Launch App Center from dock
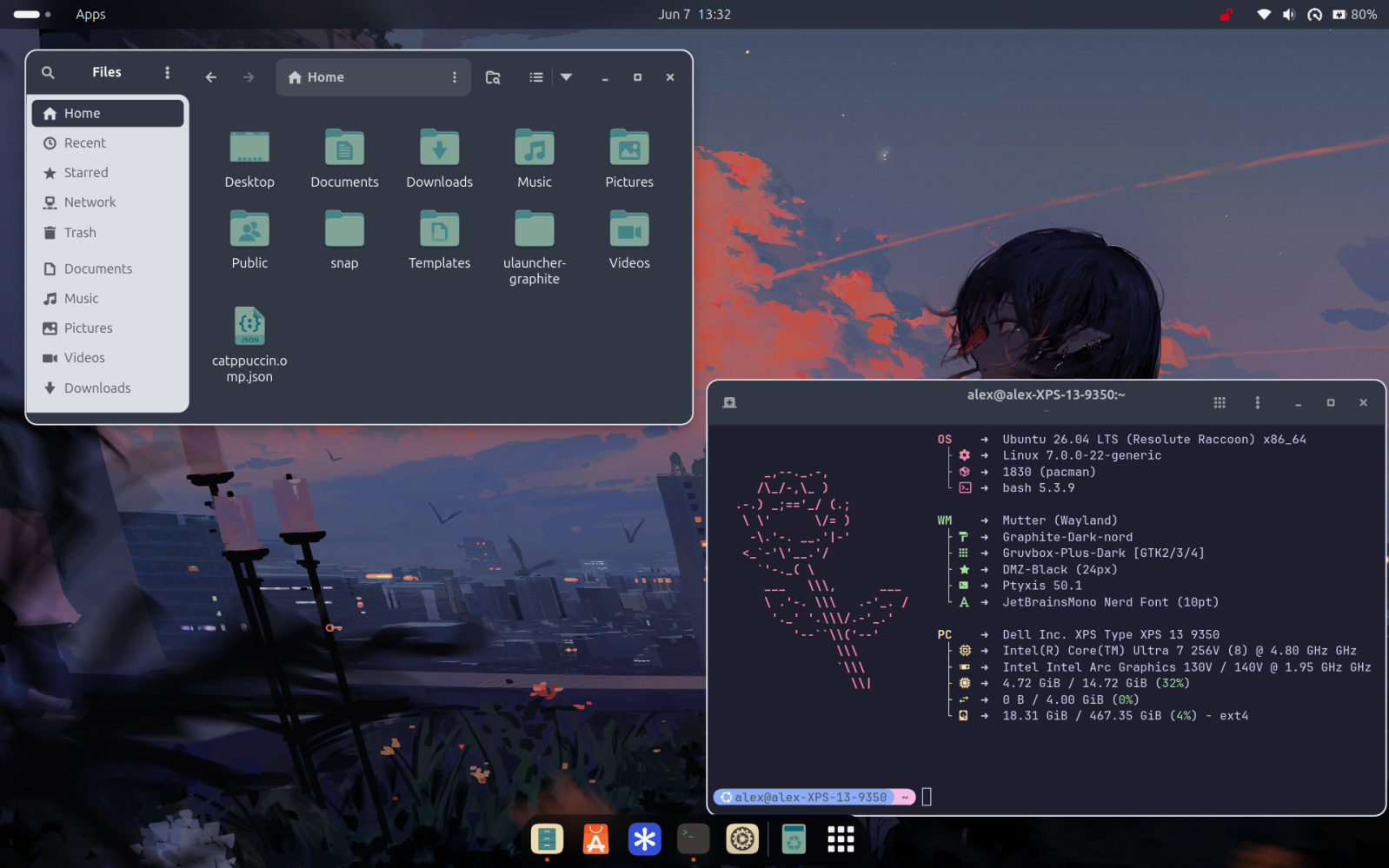The height and width of the screenshot is (868, 1389). click(595, 839)
